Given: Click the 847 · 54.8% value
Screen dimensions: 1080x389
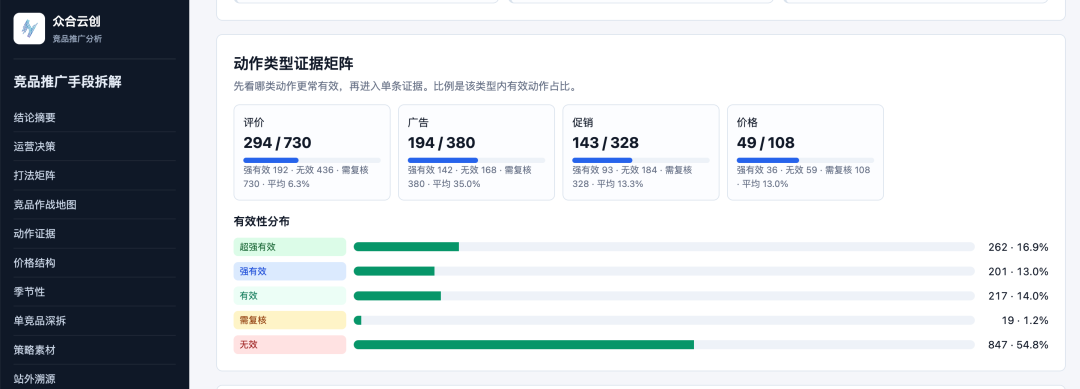Looking at the screenshot, I should (1018, 345).
